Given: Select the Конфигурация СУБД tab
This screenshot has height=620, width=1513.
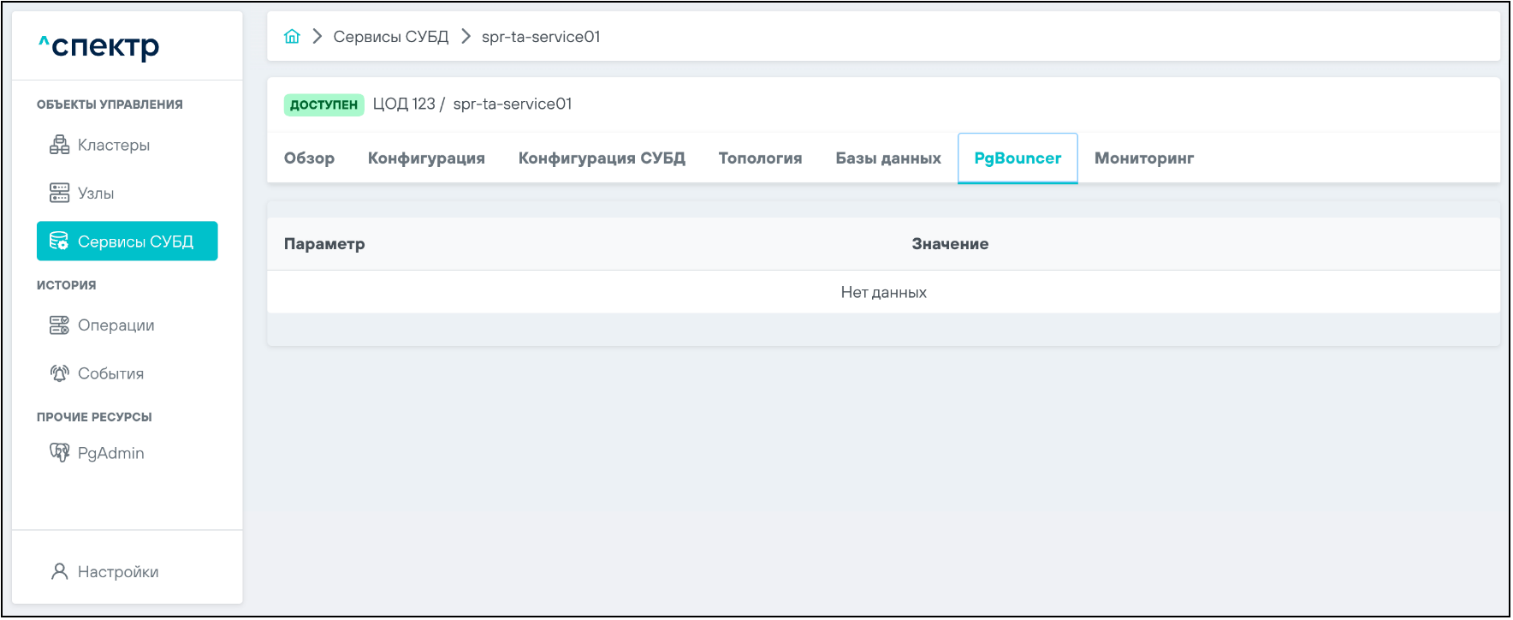Looking at the screenshot, I should pos(601,158).
